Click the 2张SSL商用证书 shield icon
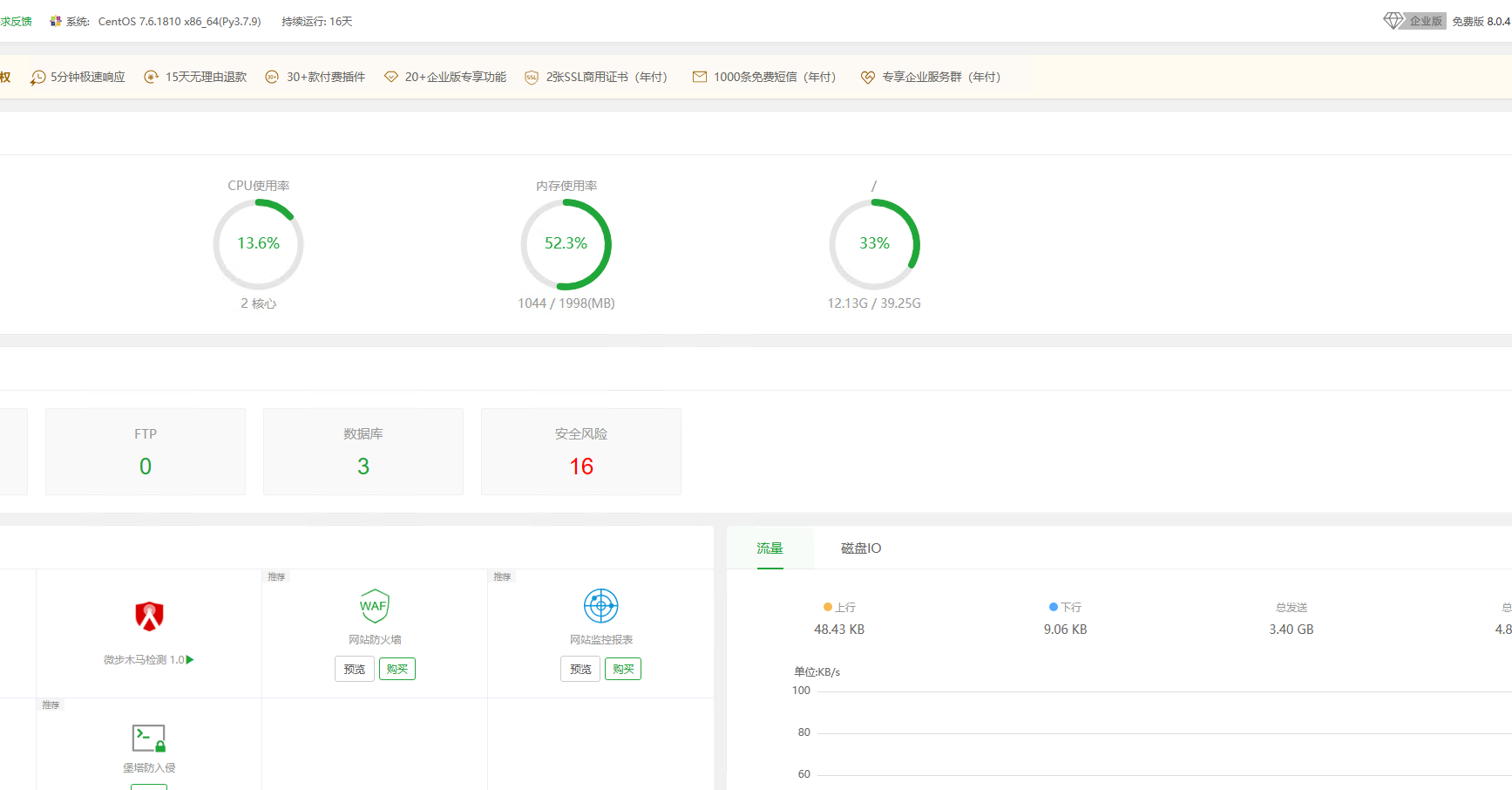Screen dimensions: 1512x790 tap(532, 78)
